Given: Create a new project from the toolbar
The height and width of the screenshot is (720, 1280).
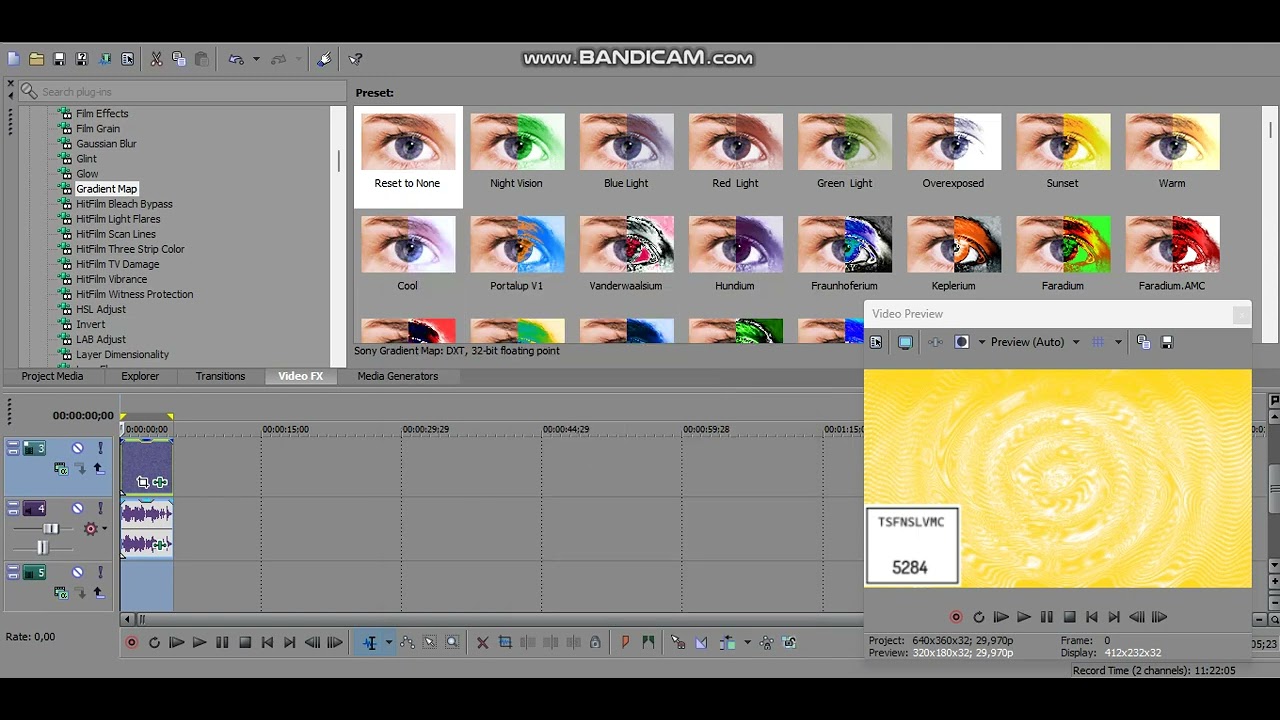Looking at the screenshot, I should (x=13, y=59).
